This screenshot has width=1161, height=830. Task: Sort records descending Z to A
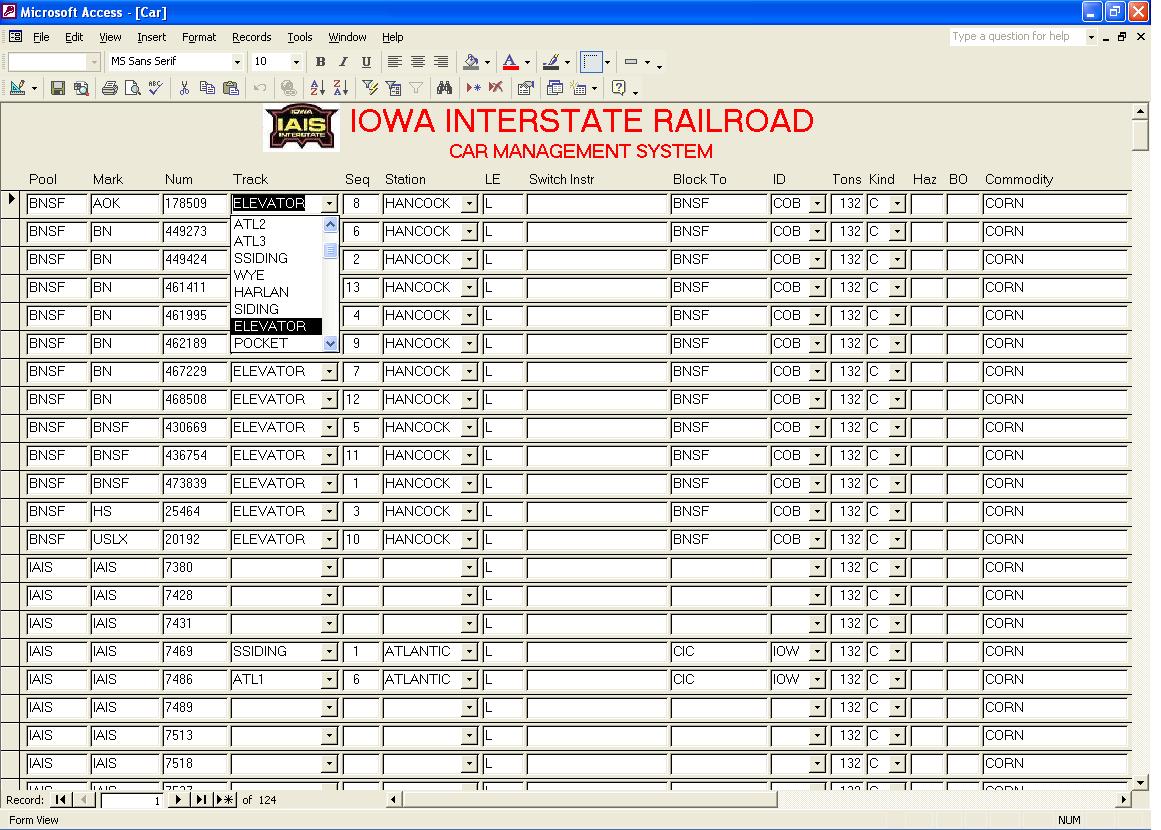(x=341, y=88)
